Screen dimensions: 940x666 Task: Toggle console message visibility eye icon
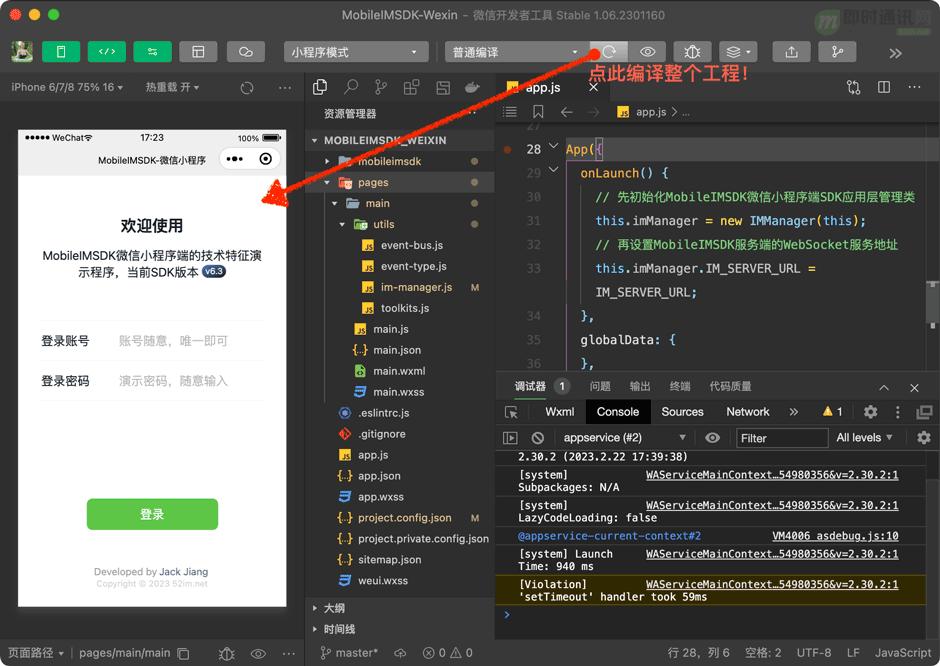(x=714, y=437)
